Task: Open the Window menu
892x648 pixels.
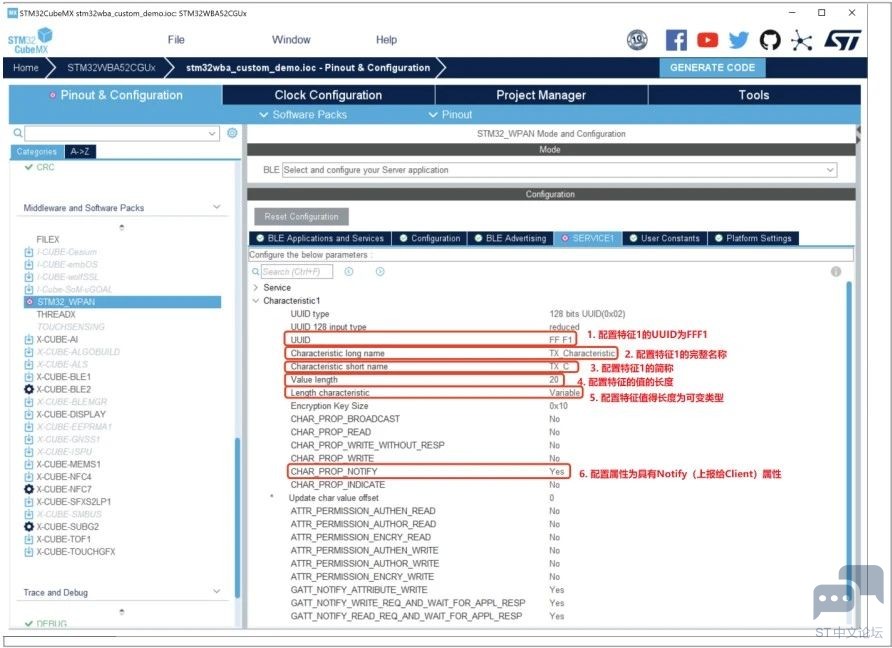Action: click(x=291, y=40)
